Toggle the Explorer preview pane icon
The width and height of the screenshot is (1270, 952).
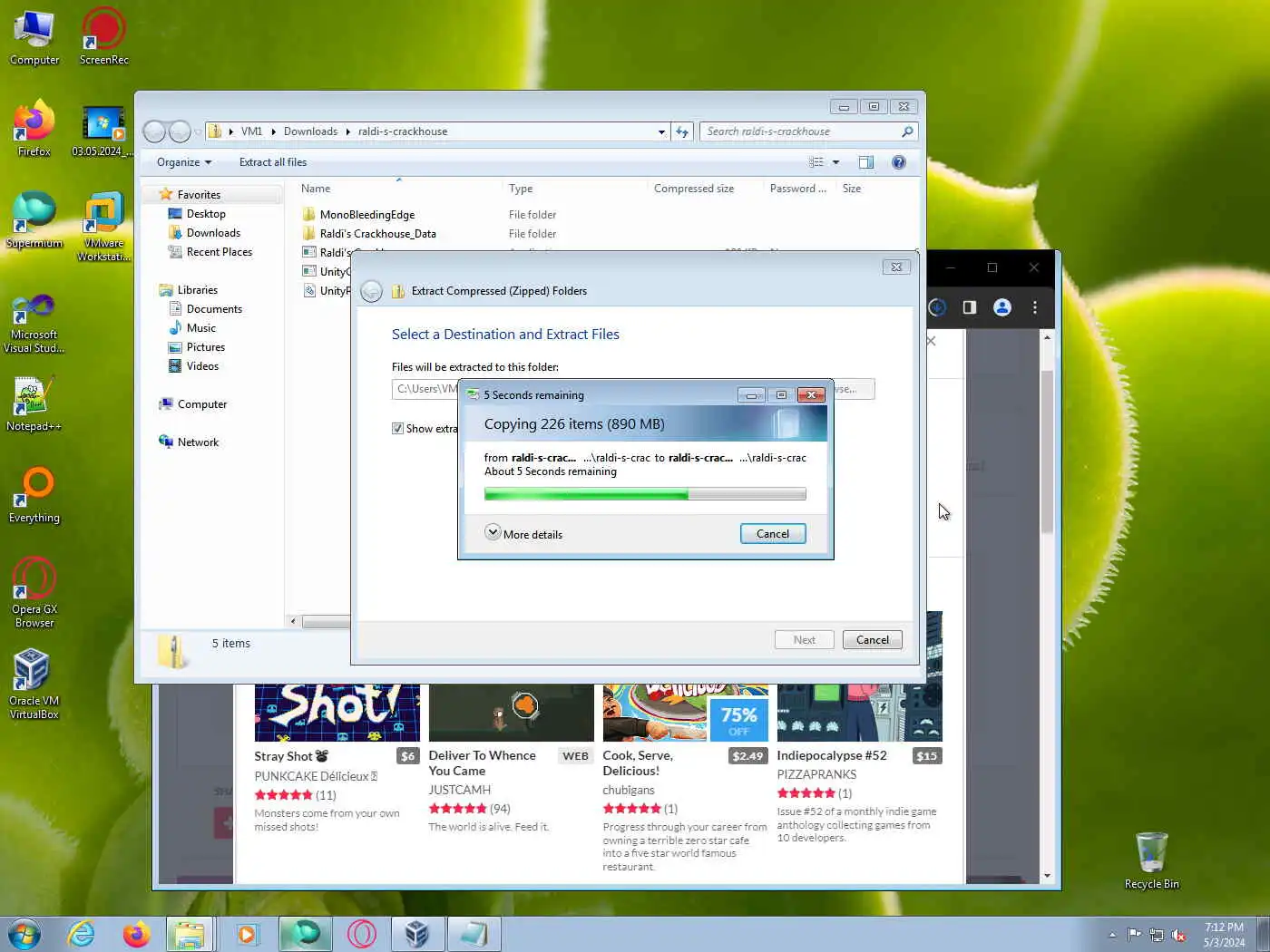(x=866, y=162)
